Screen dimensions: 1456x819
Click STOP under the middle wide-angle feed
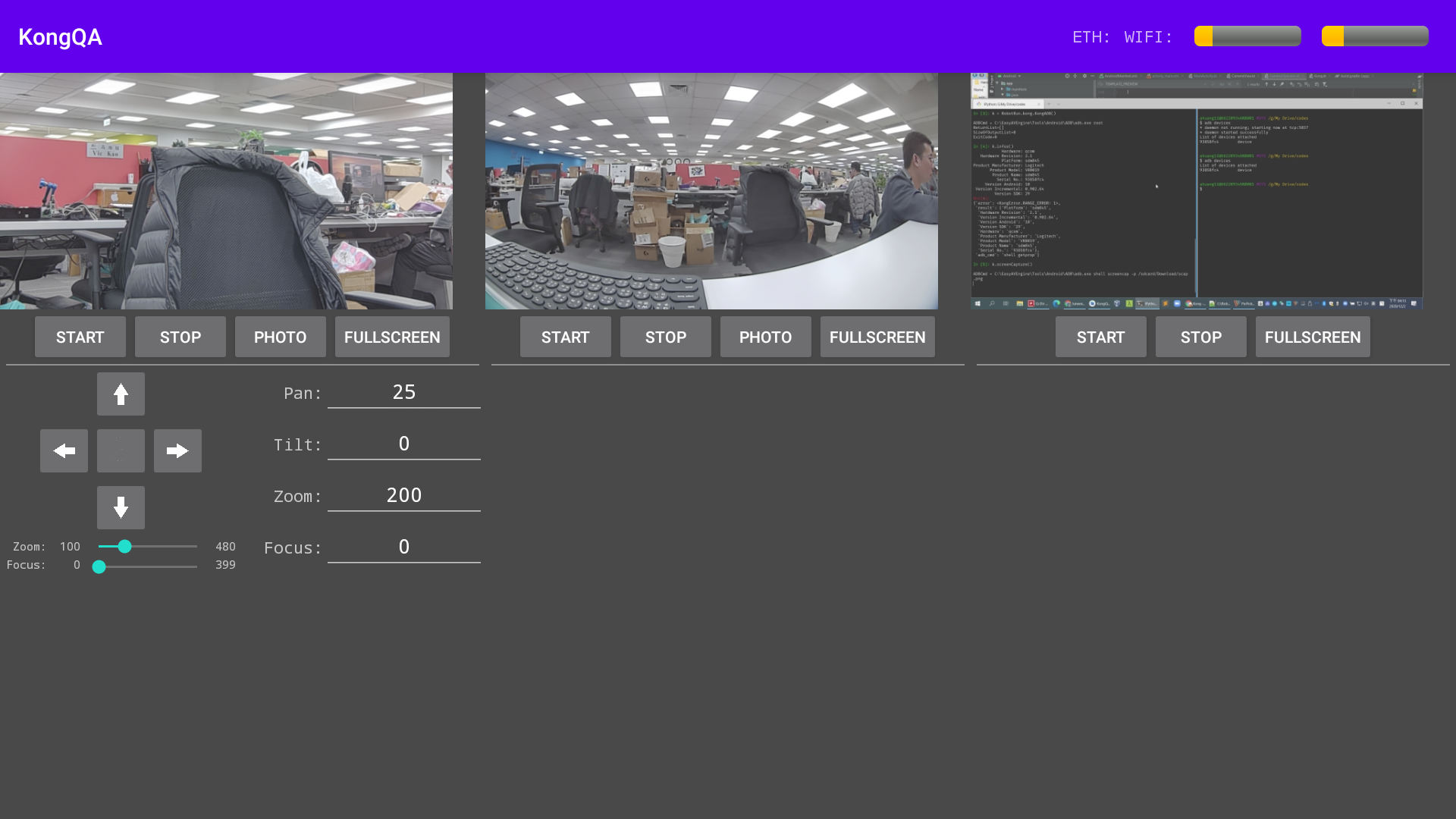666,337
